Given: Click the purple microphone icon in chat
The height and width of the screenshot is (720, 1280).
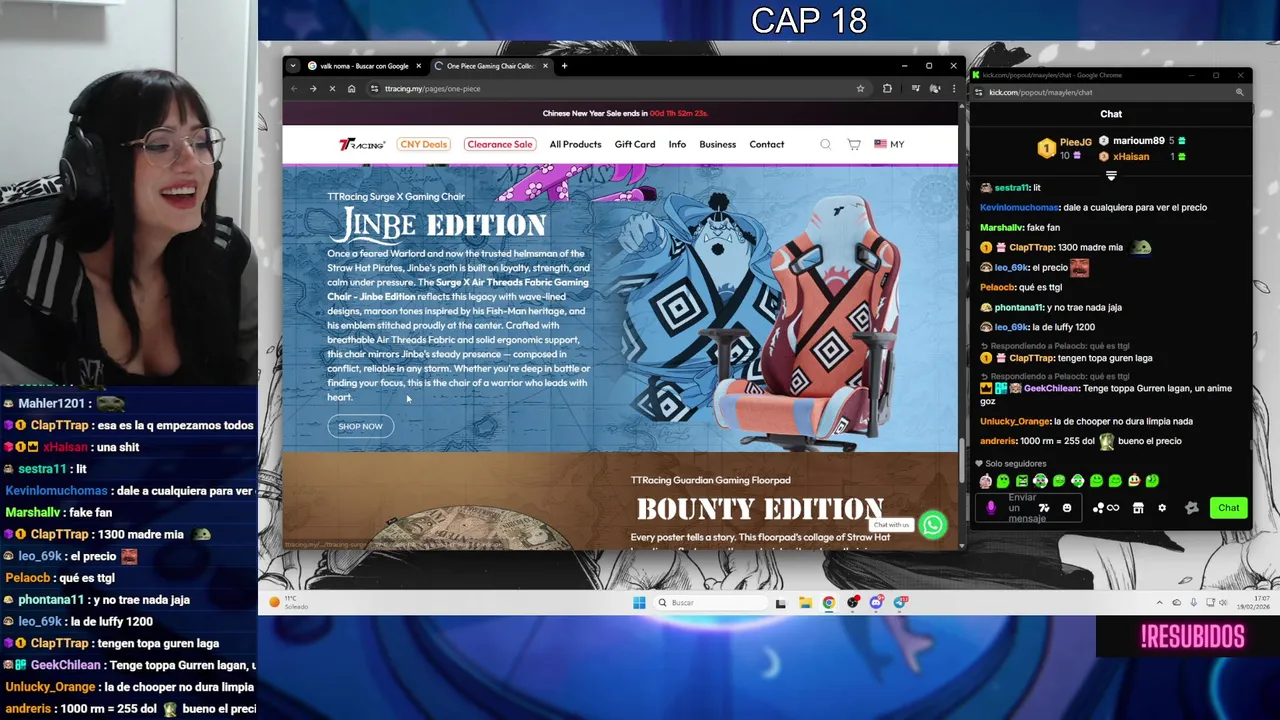Looking at the screenshot, I should pyautogui.click(x=991, y=508).
